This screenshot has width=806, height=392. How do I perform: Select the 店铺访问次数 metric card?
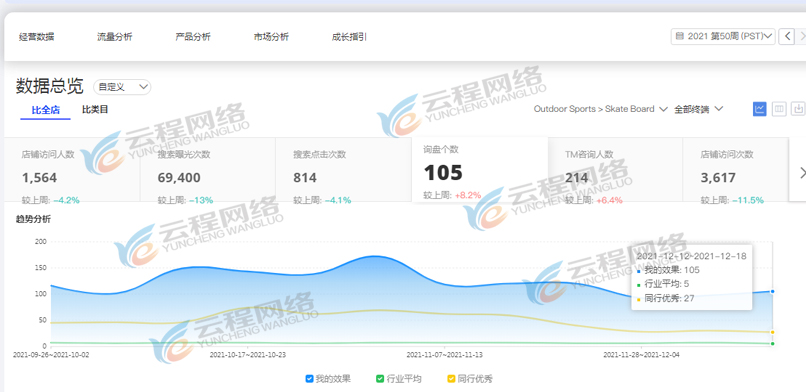point(736,170)
